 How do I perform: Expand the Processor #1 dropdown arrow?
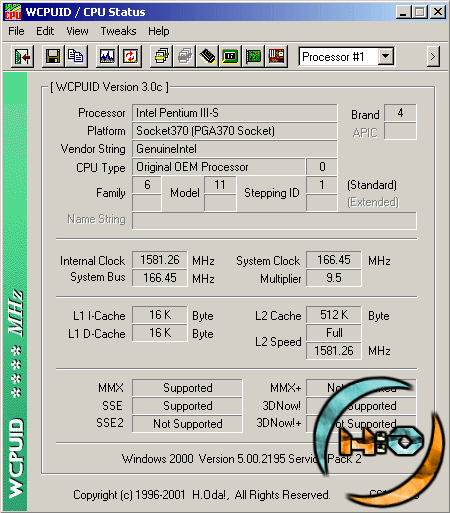point(385,56)
